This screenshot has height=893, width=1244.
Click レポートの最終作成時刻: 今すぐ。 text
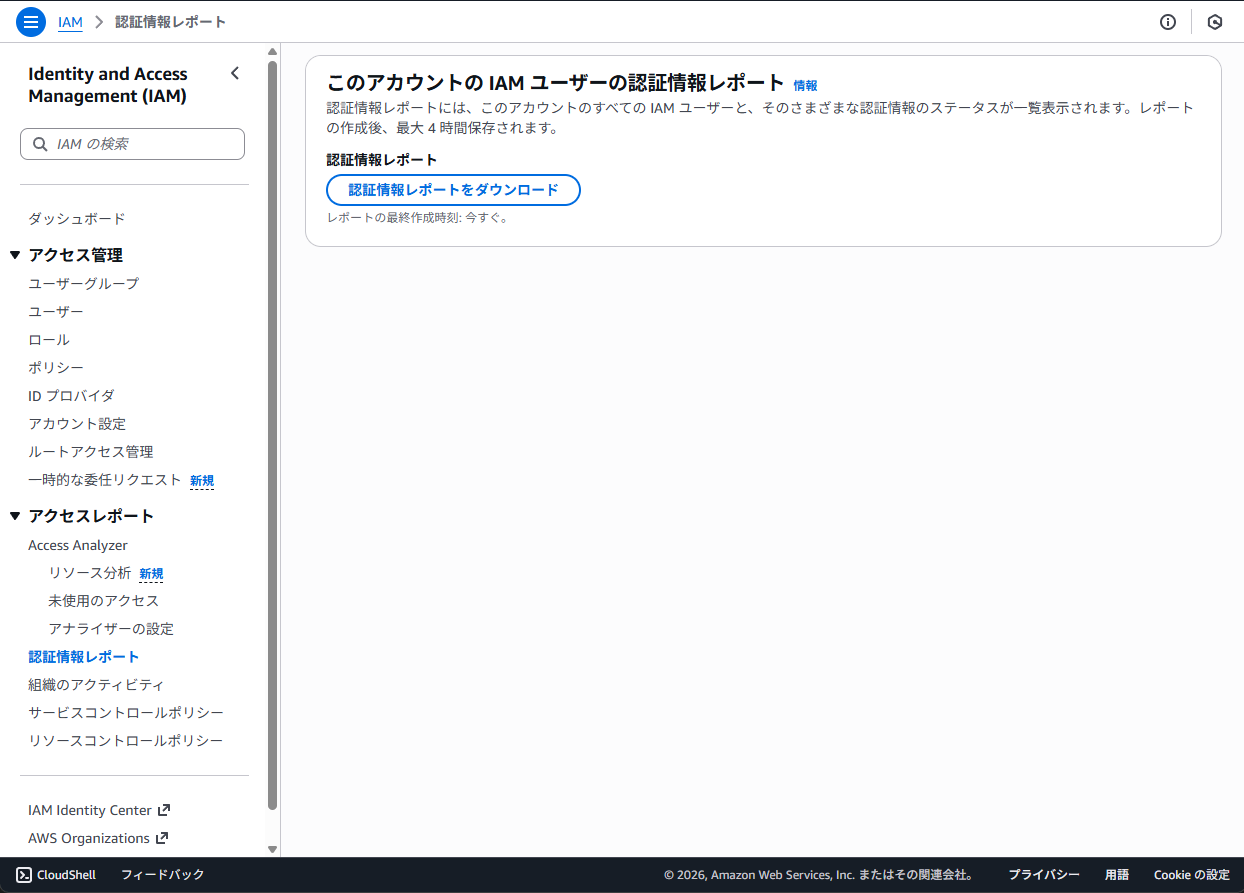coord(418,218)
